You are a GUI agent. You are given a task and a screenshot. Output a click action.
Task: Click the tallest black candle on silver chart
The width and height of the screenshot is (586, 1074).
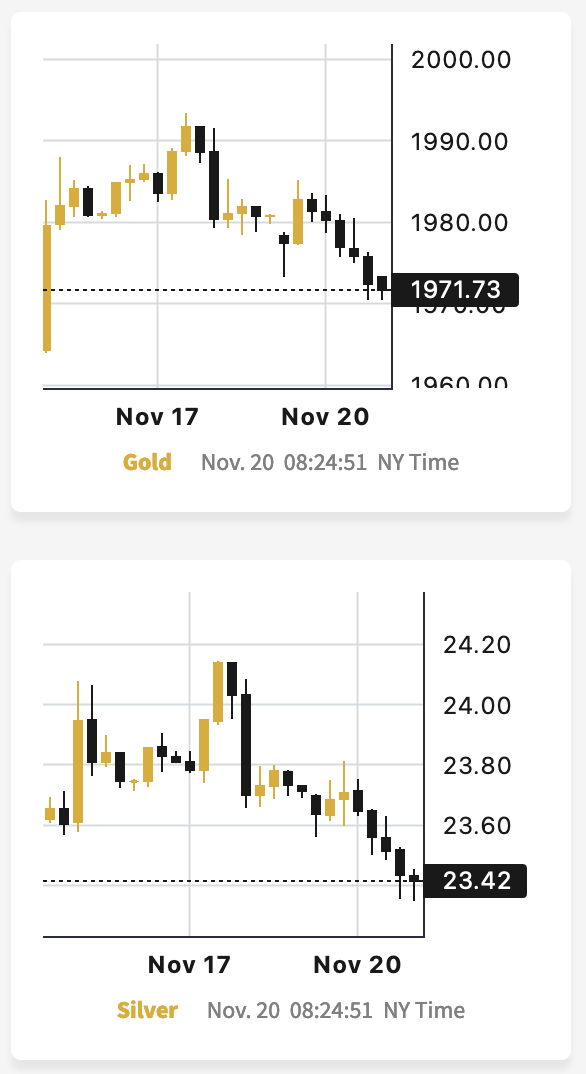click(x=246, y=745)
